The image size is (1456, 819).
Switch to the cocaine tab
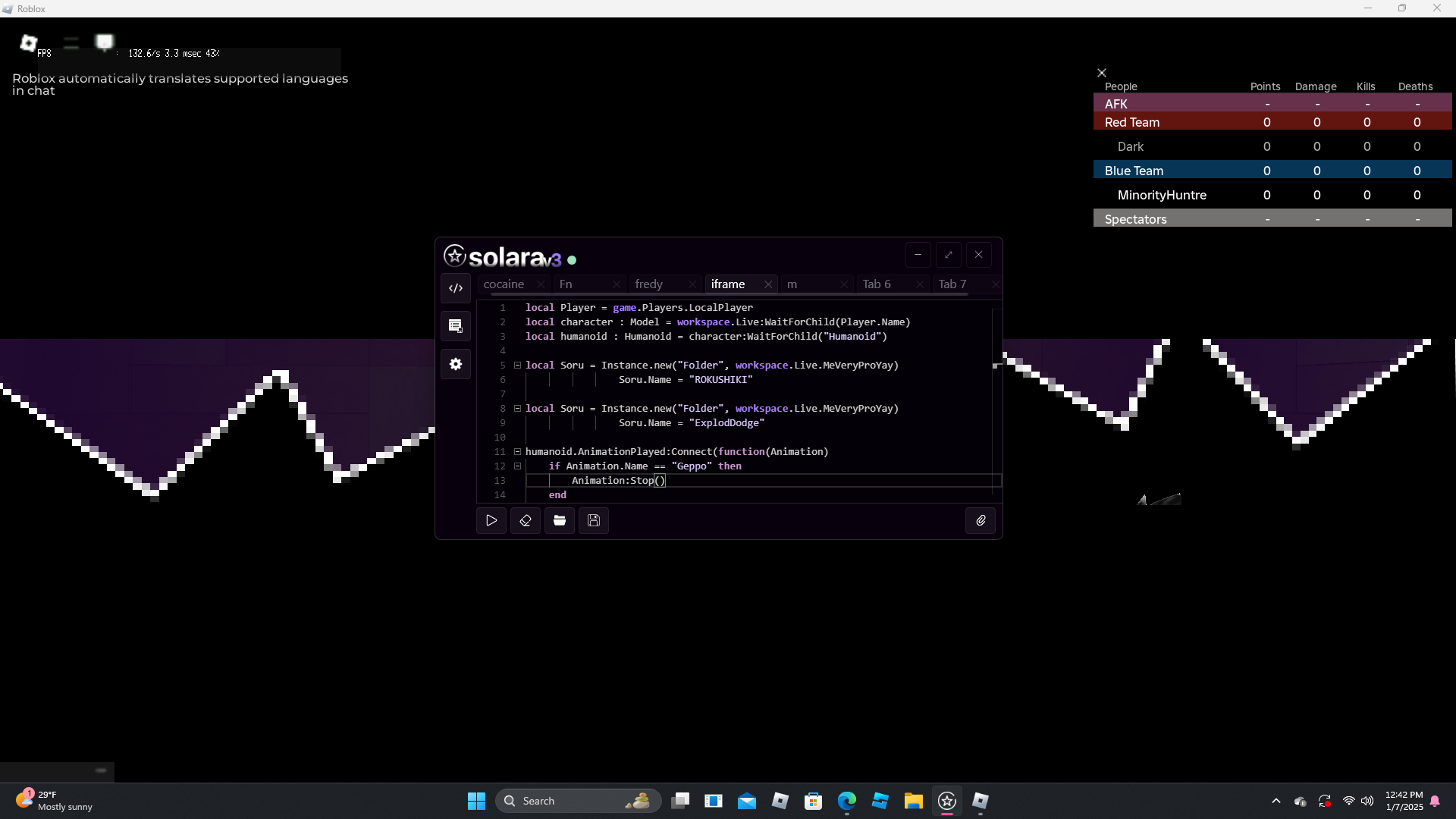504,284
